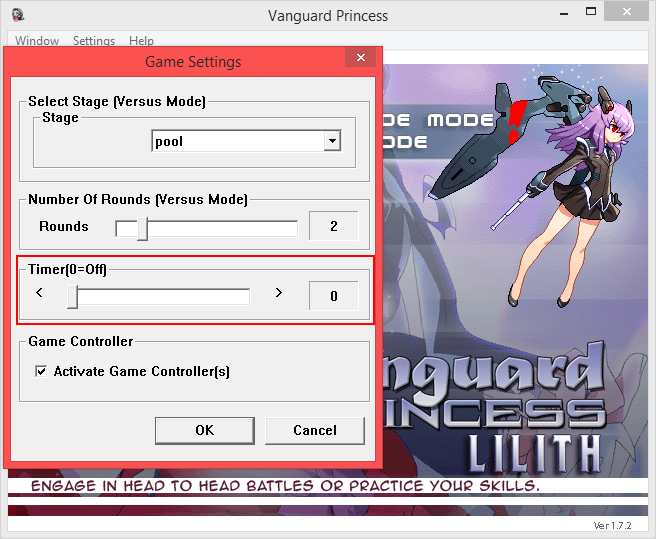The height and width of the screenshot is (539, 656).
Task: Click the Vanguard Princess app icon in title bar
Action: pos(18,15)
